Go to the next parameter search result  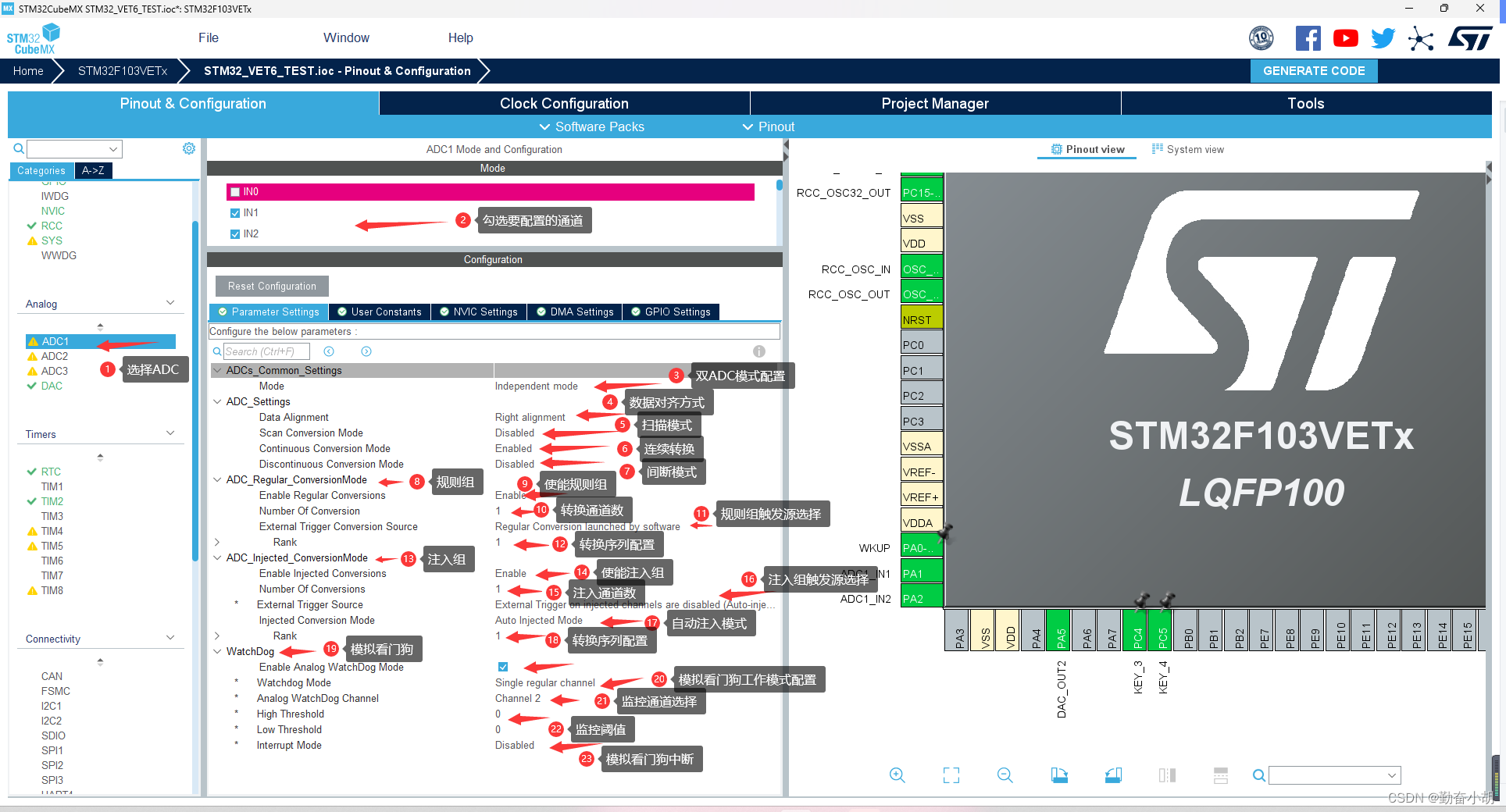(366, 351)
